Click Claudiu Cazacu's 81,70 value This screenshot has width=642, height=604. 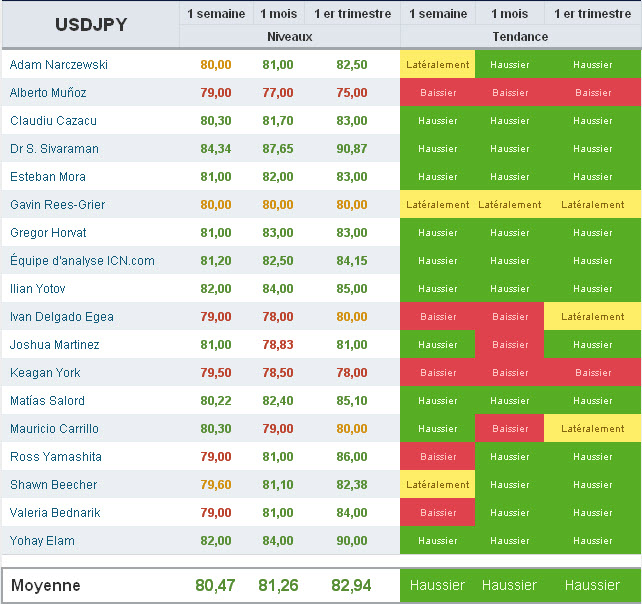pyautogui.click(x=278, y=121)
